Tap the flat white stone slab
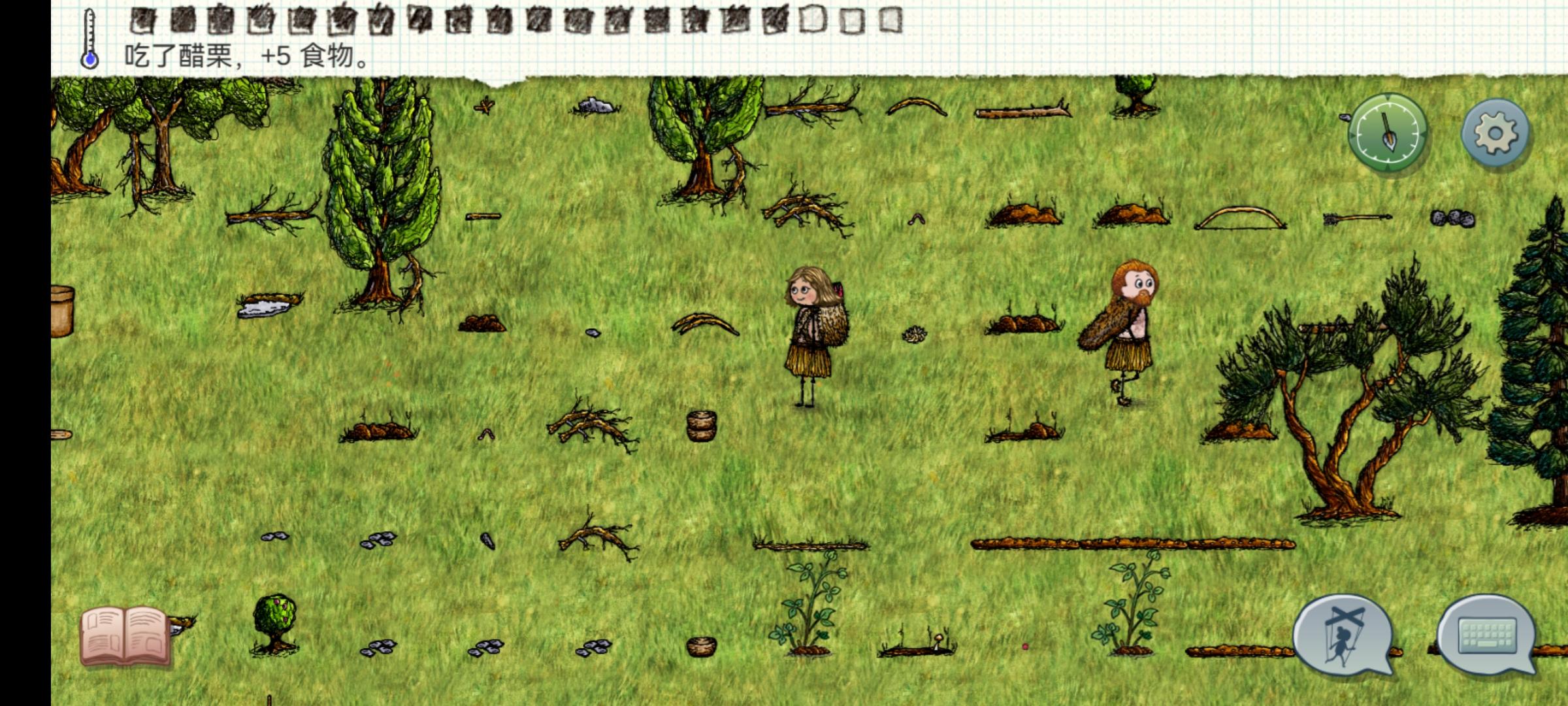This screenshot has height=706, width=1568. point(269,305)
